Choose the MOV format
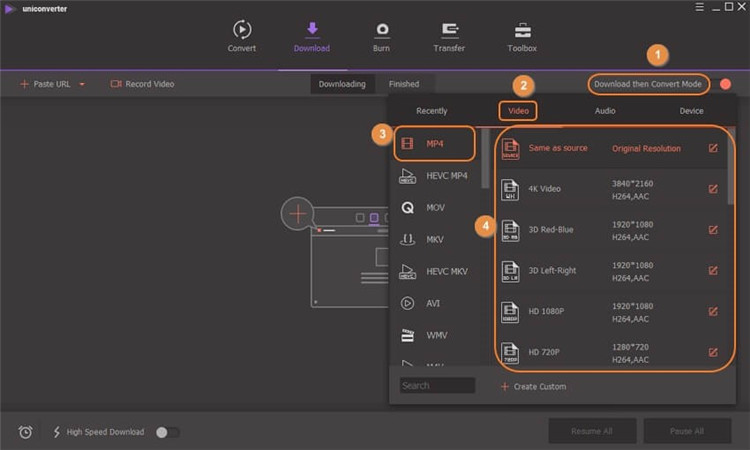Viewport: 750px width, 450px height. [434, 208]
